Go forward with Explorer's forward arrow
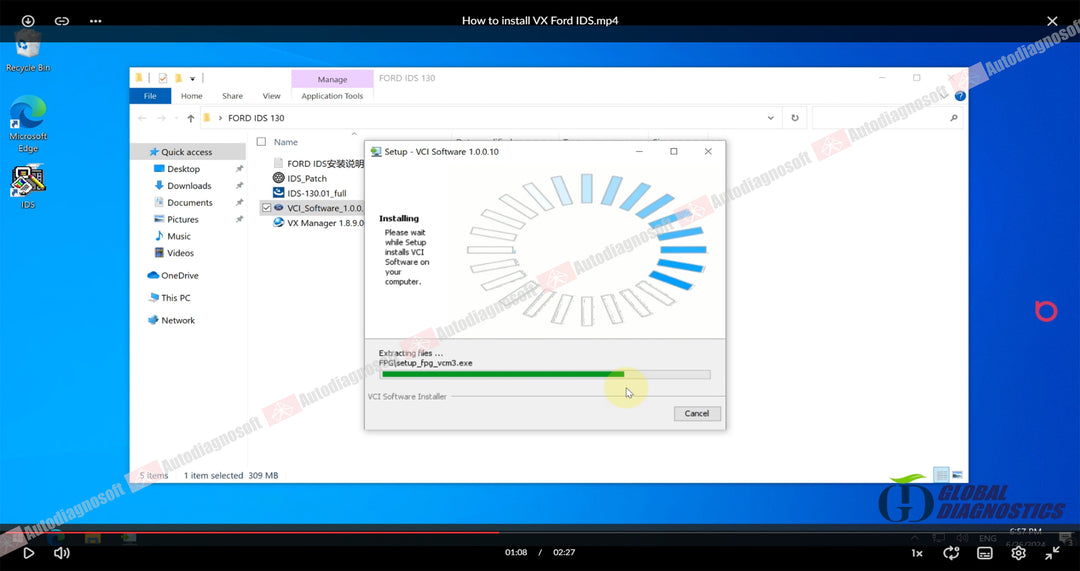The width and height of the screenshot is (1080, 571). pos(161,118)
